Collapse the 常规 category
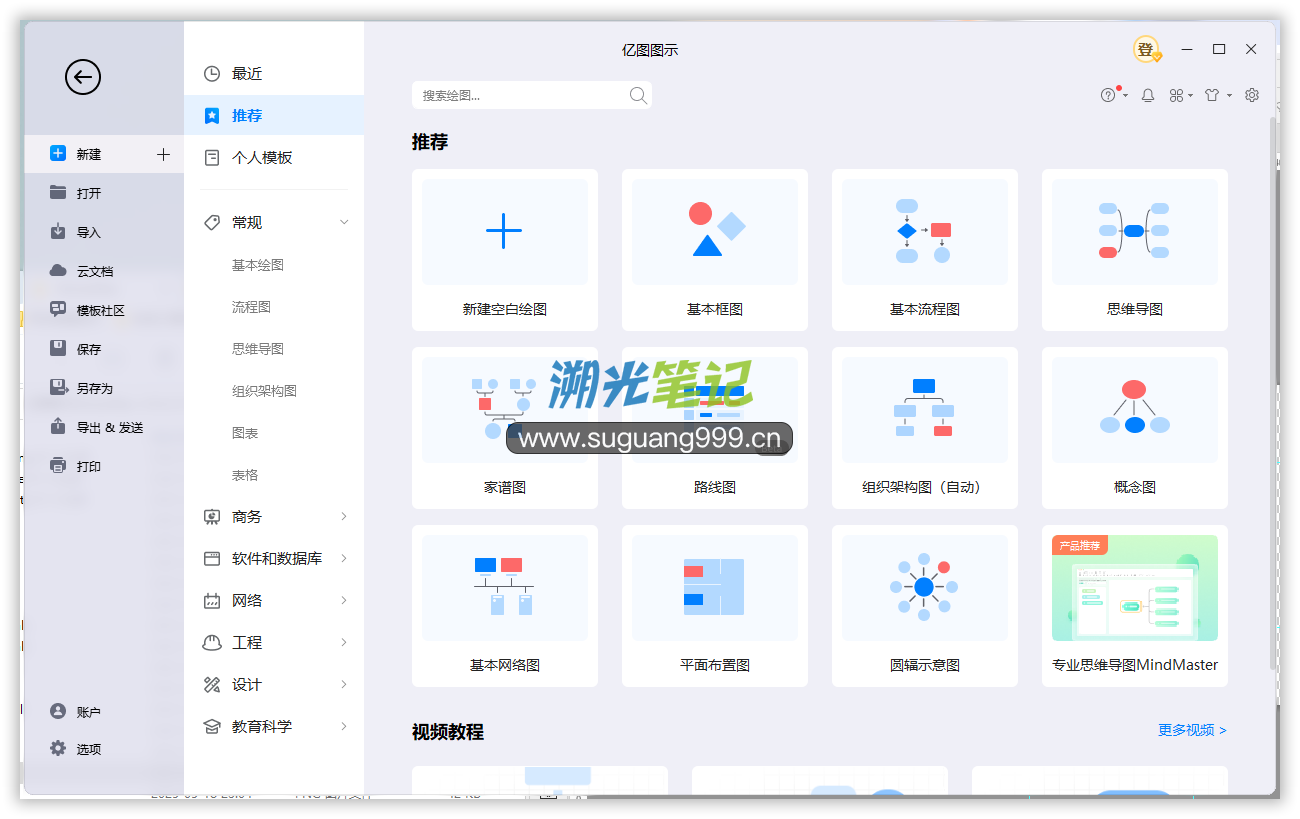1300x819 pixels. [344, 222]
